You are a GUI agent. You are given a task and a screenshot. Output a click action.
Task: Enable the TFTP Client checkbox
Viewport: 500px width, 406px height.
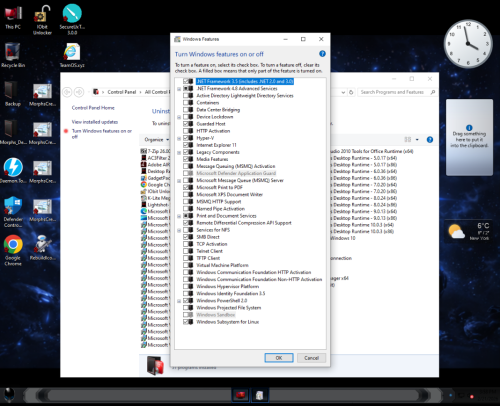pyautogui.click(x=186, y=258)
